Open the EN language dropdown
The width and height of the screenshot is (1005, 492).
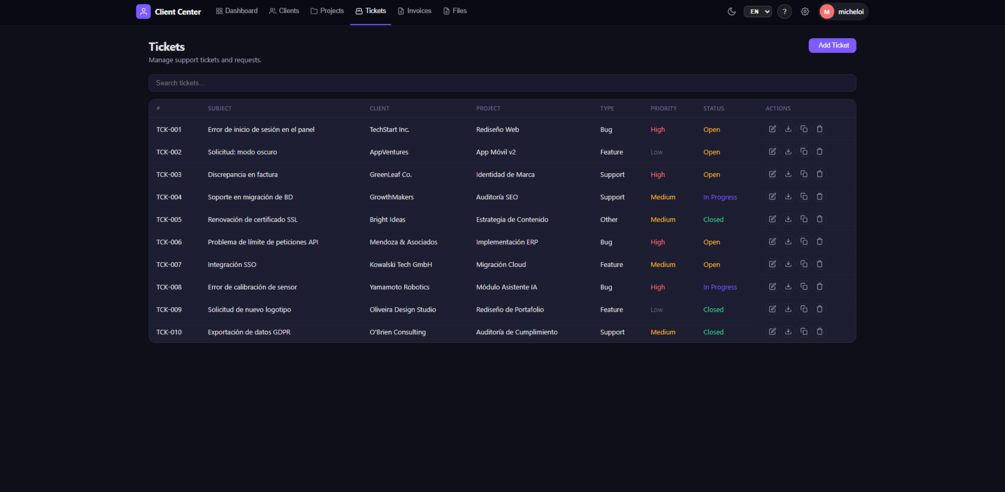pos(758,12)
